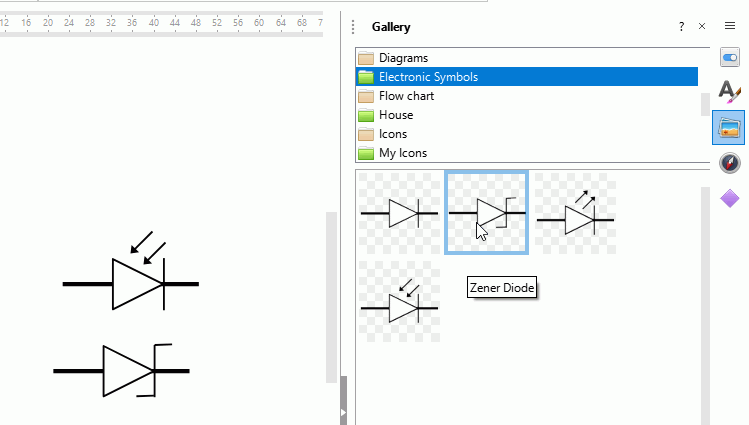Image resolution: width=749 pixels, height=425 pixels.
Task: Click the Gallery panel help question mark
Action: pyautogui.click(x=681, y=27)
